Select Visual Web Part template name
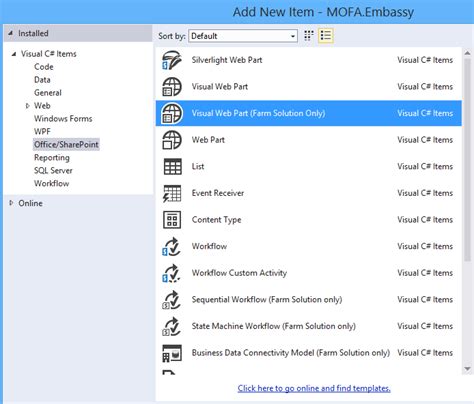The height and width of the screenshot is (404, 474). coord(220,87)
